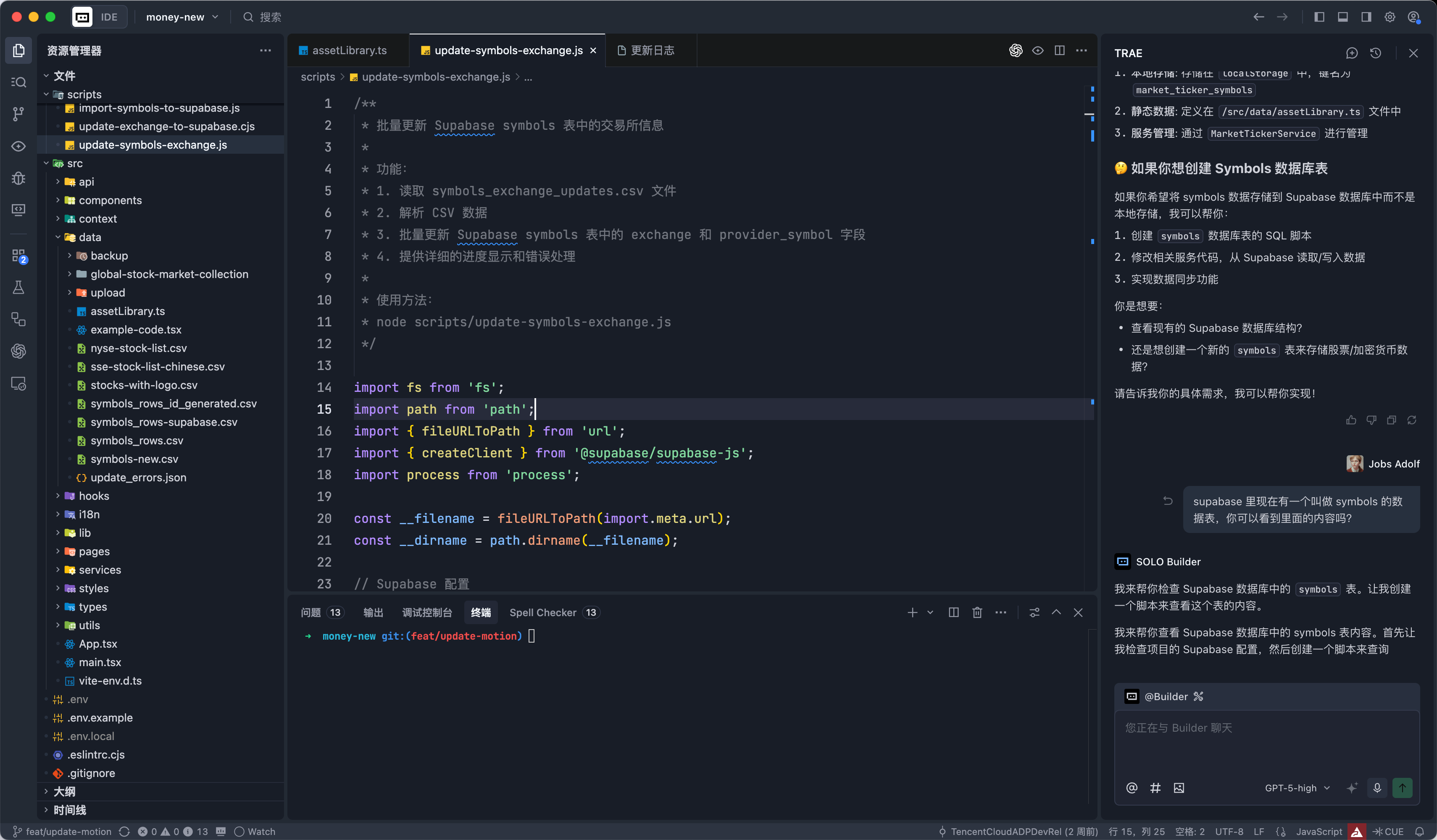
Task: Click the thumbs up feedback icon
Action: click(x=1351, y=420)
